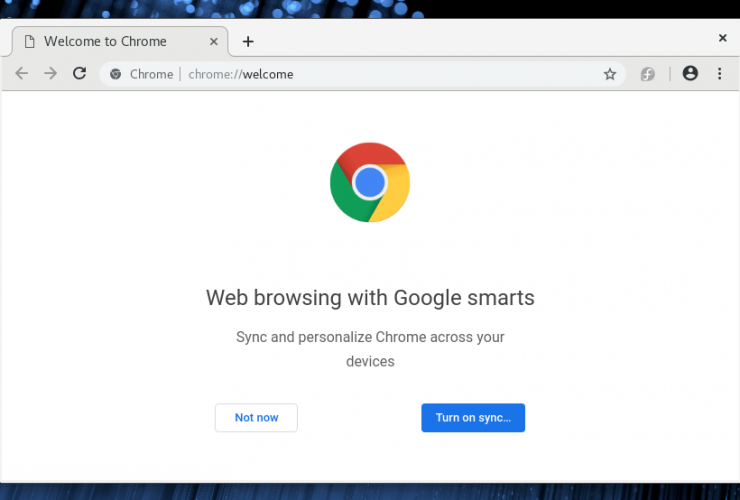Click the 'Chrome' label in the address bar
This screenshot has width=740, height=500.
[151, 74]
